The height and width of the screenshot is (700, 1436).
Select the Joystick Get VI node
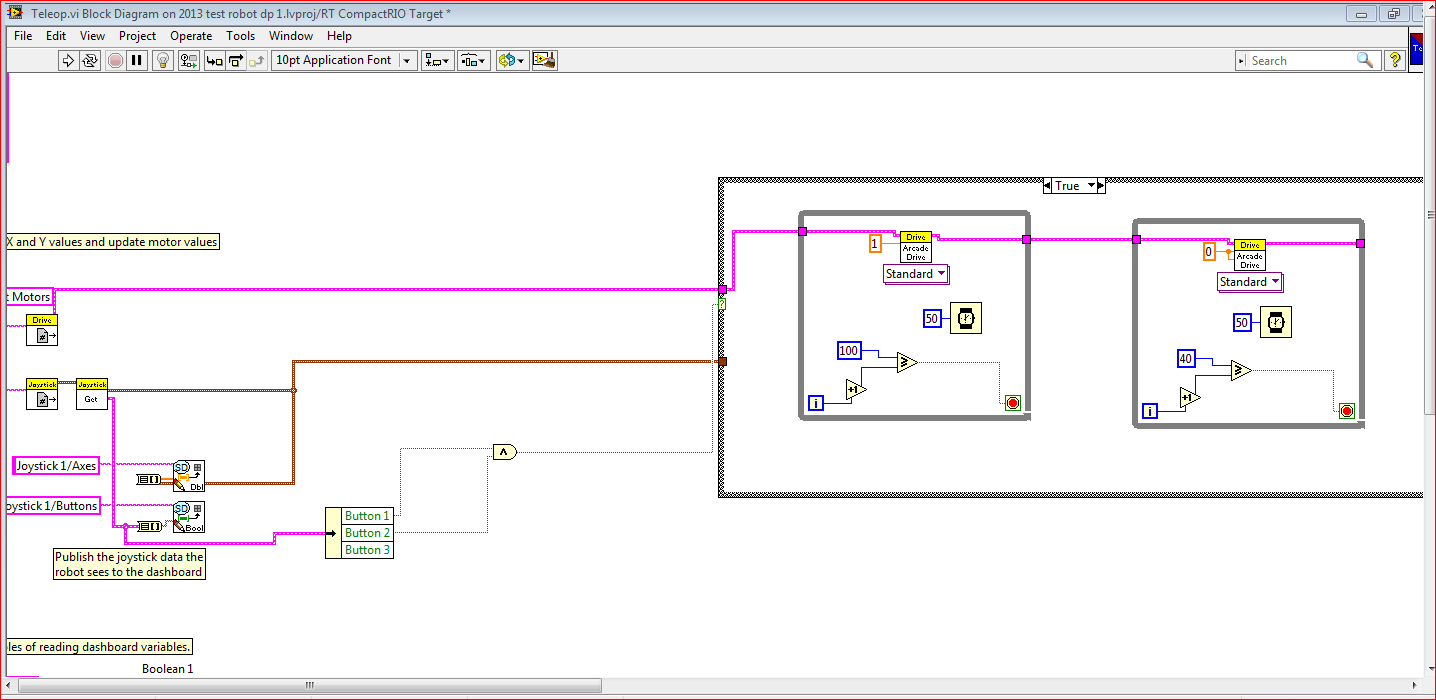click(x=91, y=393)
